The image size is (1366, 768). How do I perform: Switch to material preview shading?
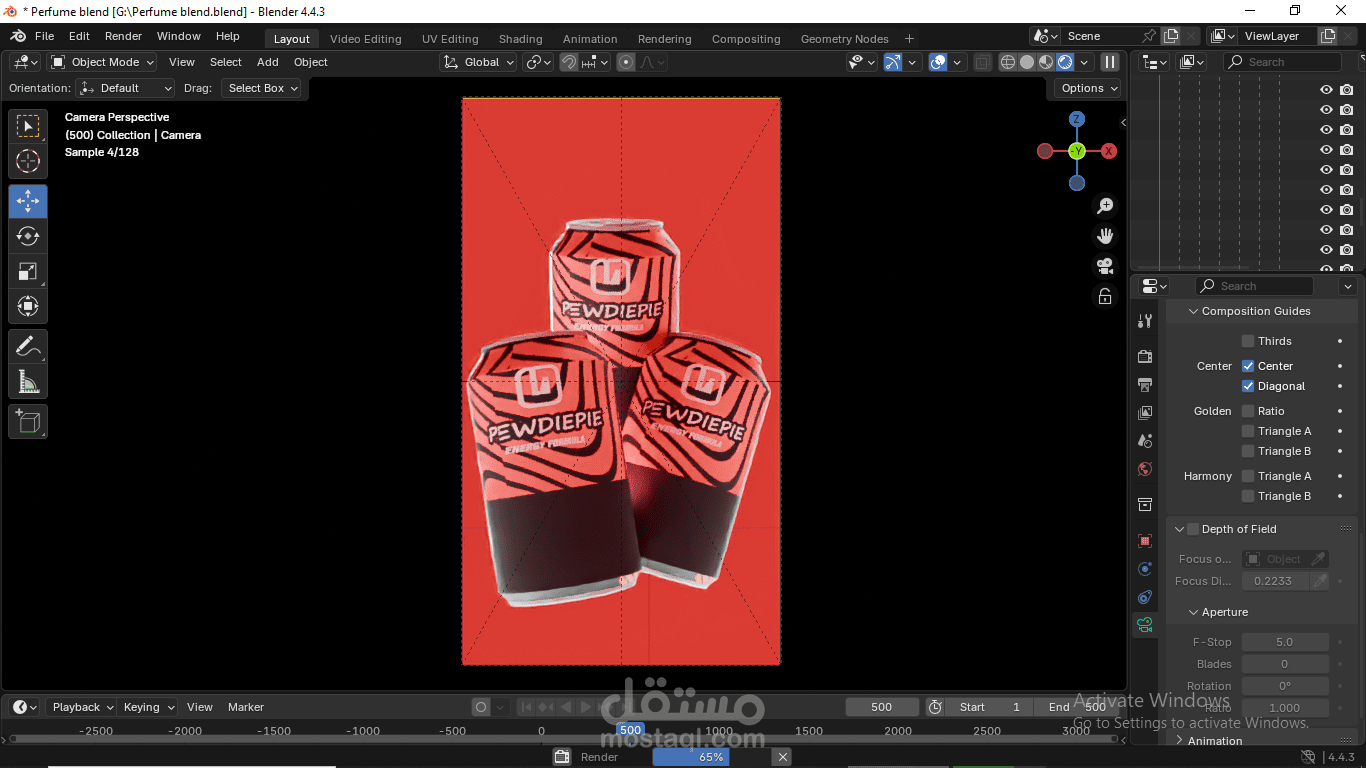tap(1046, 62)
